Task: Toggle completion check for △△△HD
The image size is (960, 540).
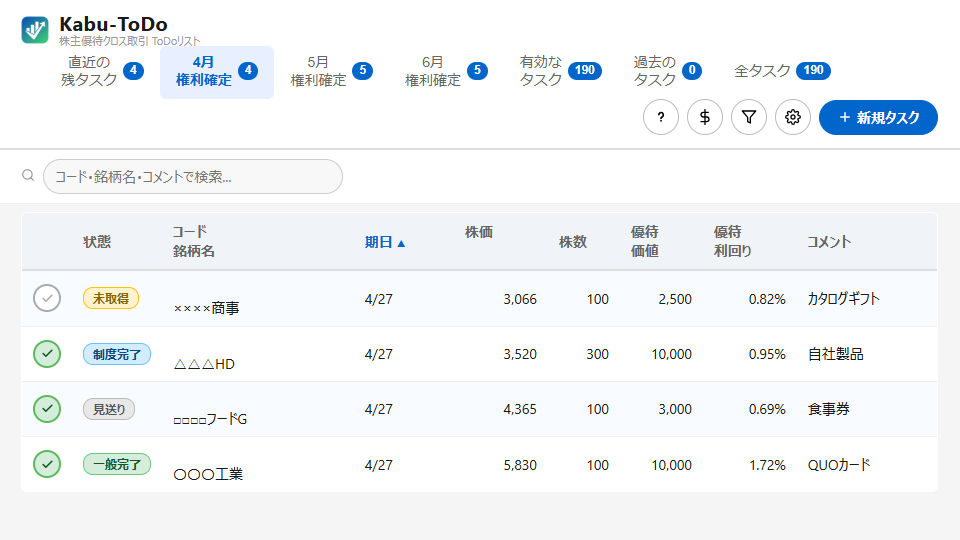Action: click(47, 354)
